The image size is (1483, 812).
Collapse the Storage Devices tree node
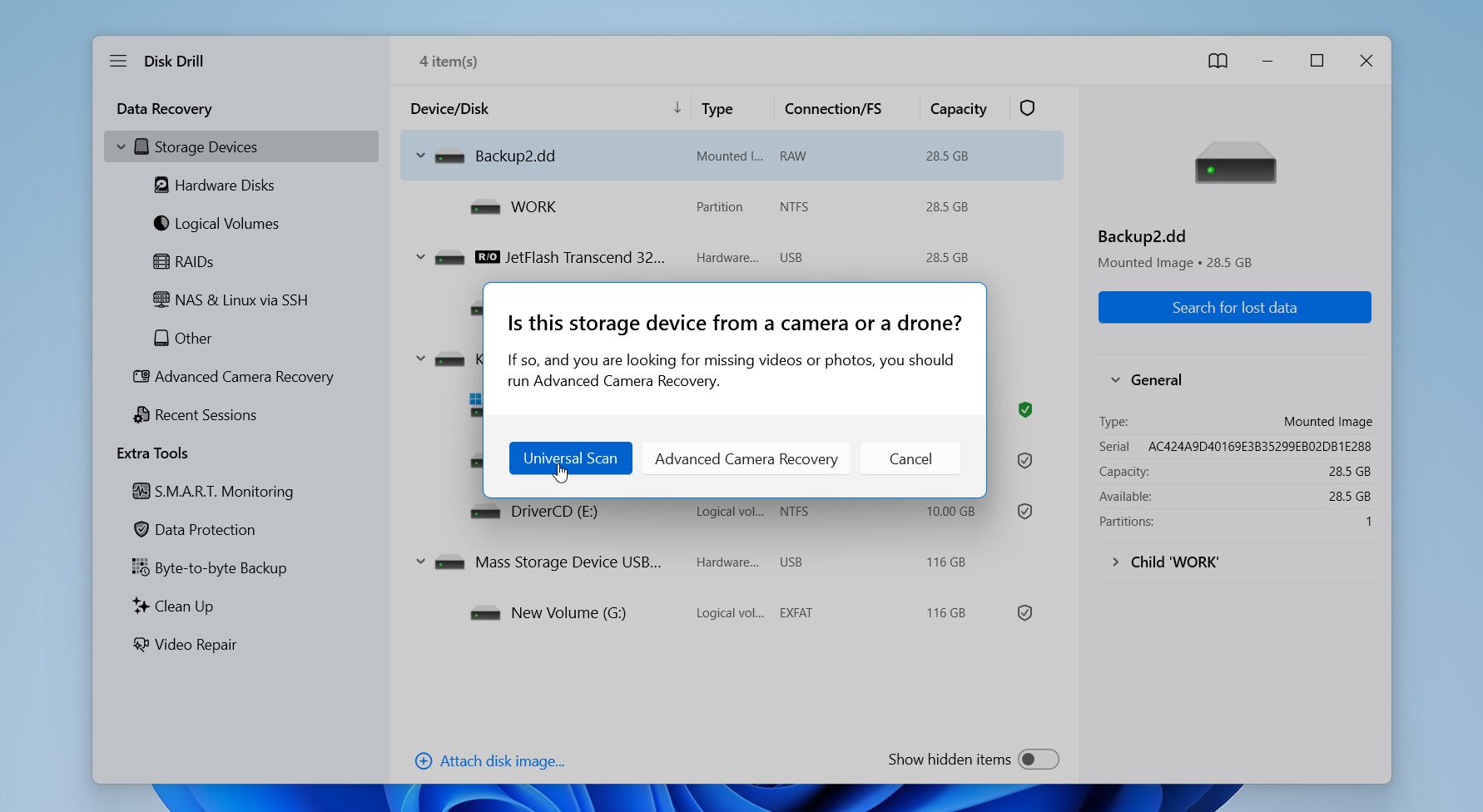pos(121,147)
